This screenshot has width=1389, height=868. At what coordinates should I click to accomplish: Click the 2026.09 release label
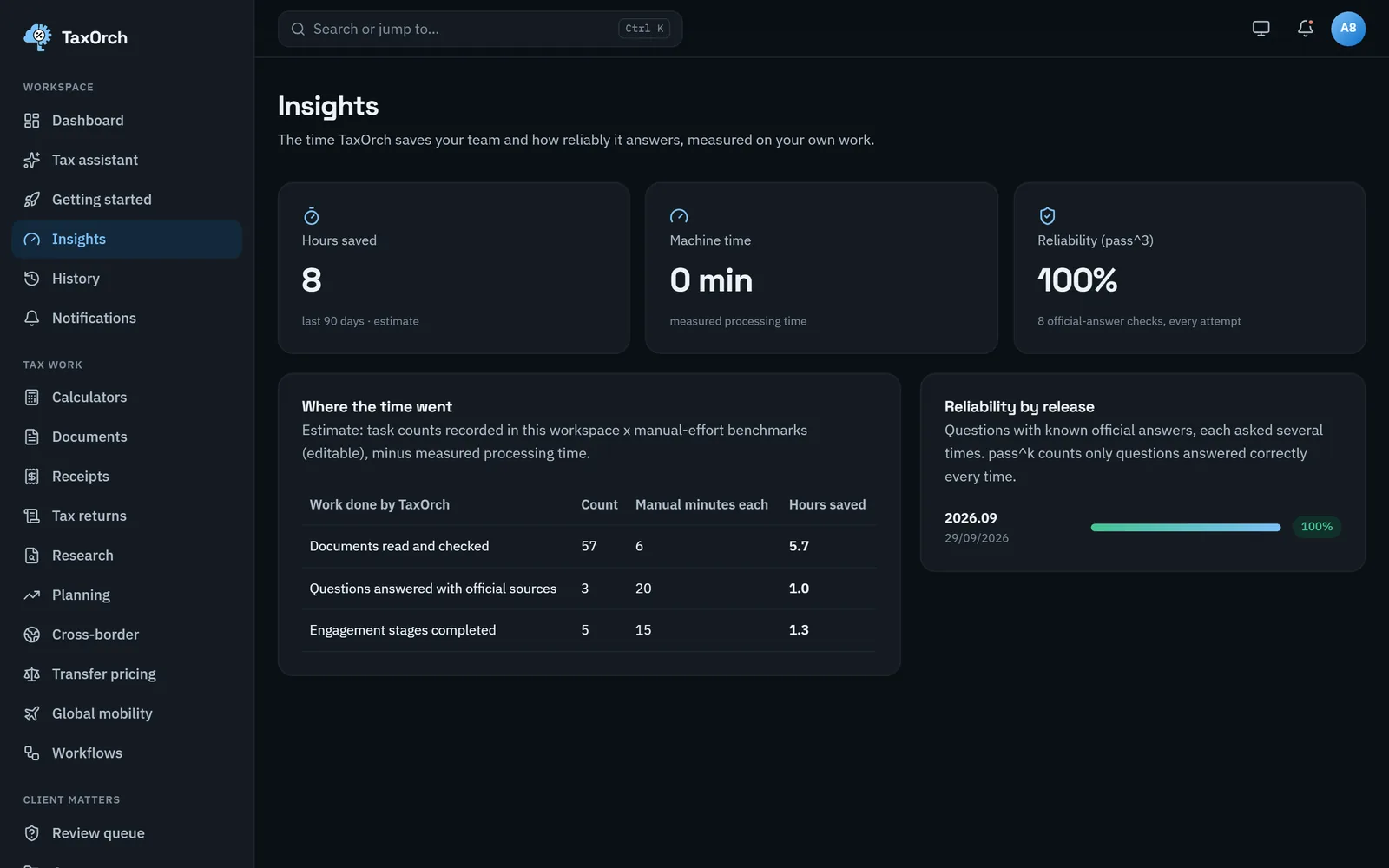pyautogui.click(x=971, y=518)
